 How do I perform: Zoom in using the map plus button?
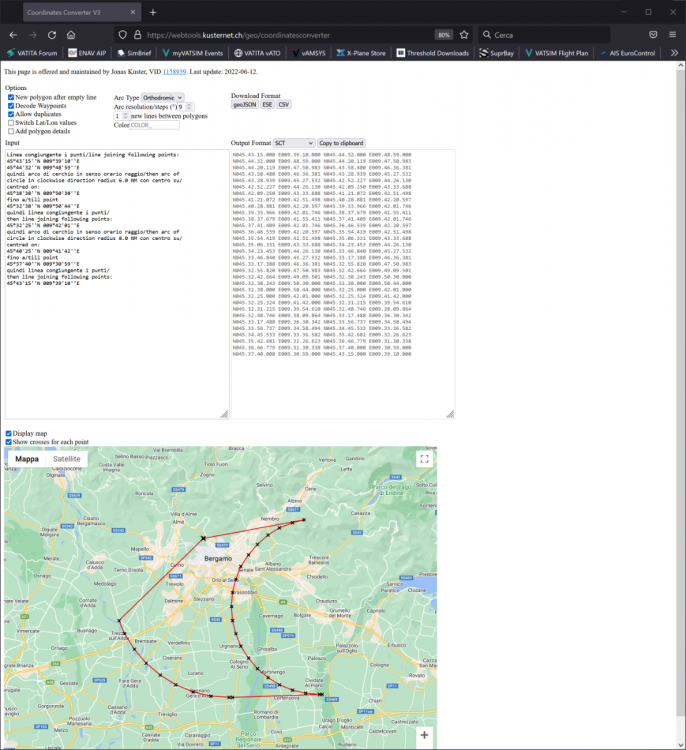424,735
